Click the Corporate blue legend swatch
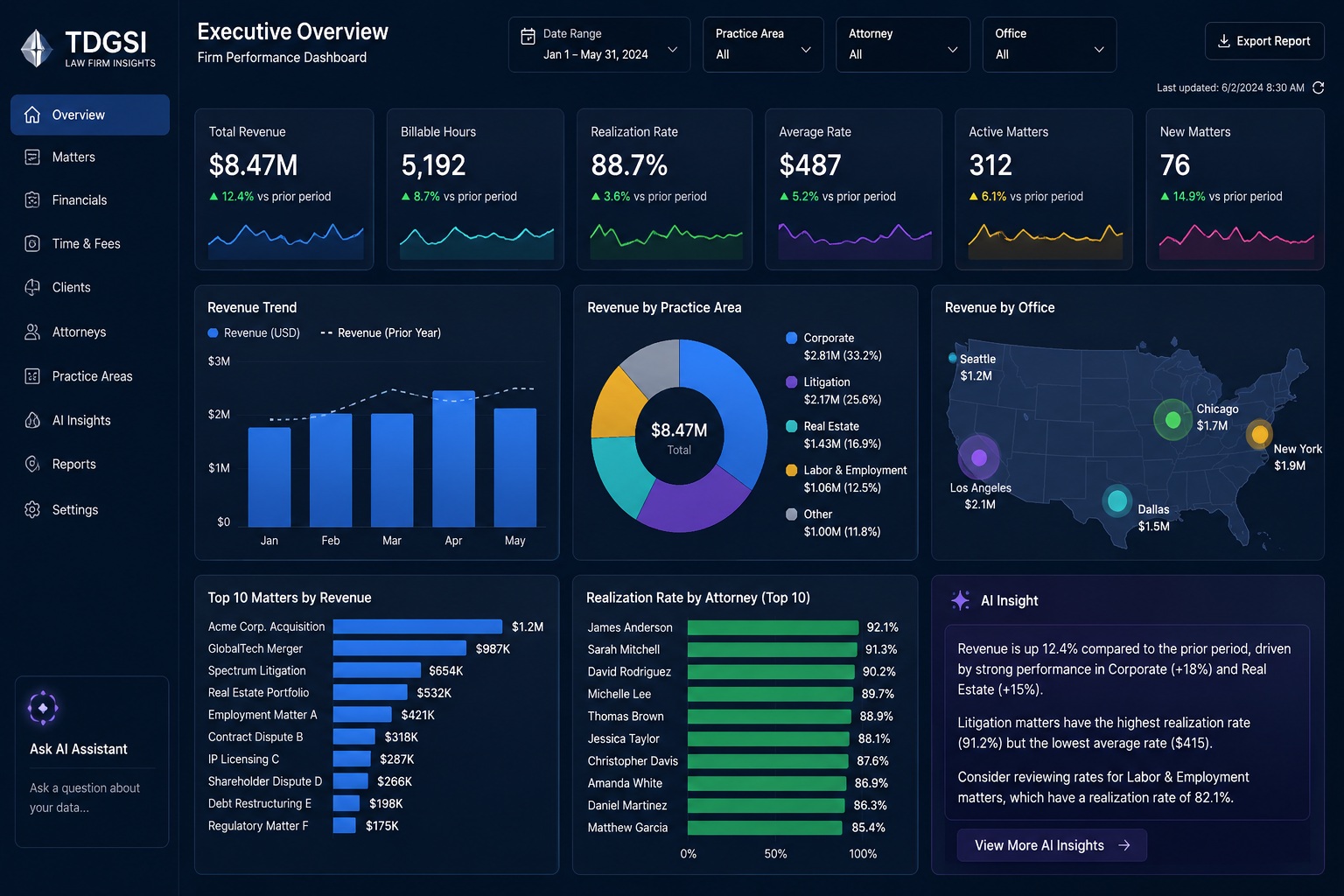The height and width of the screenshot is (896, 1344). click(792, 338)
